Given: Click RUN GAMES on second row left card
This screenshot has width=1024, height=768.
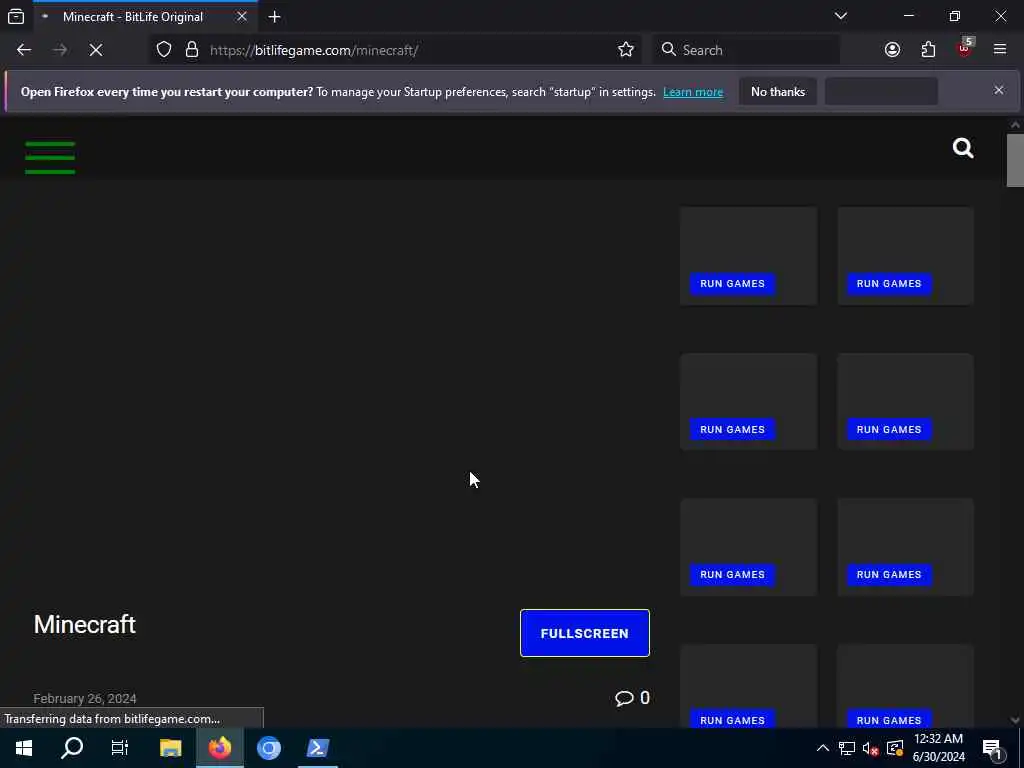Looking at the screenshot, I should pyautogui.click(x=732, y=429).
